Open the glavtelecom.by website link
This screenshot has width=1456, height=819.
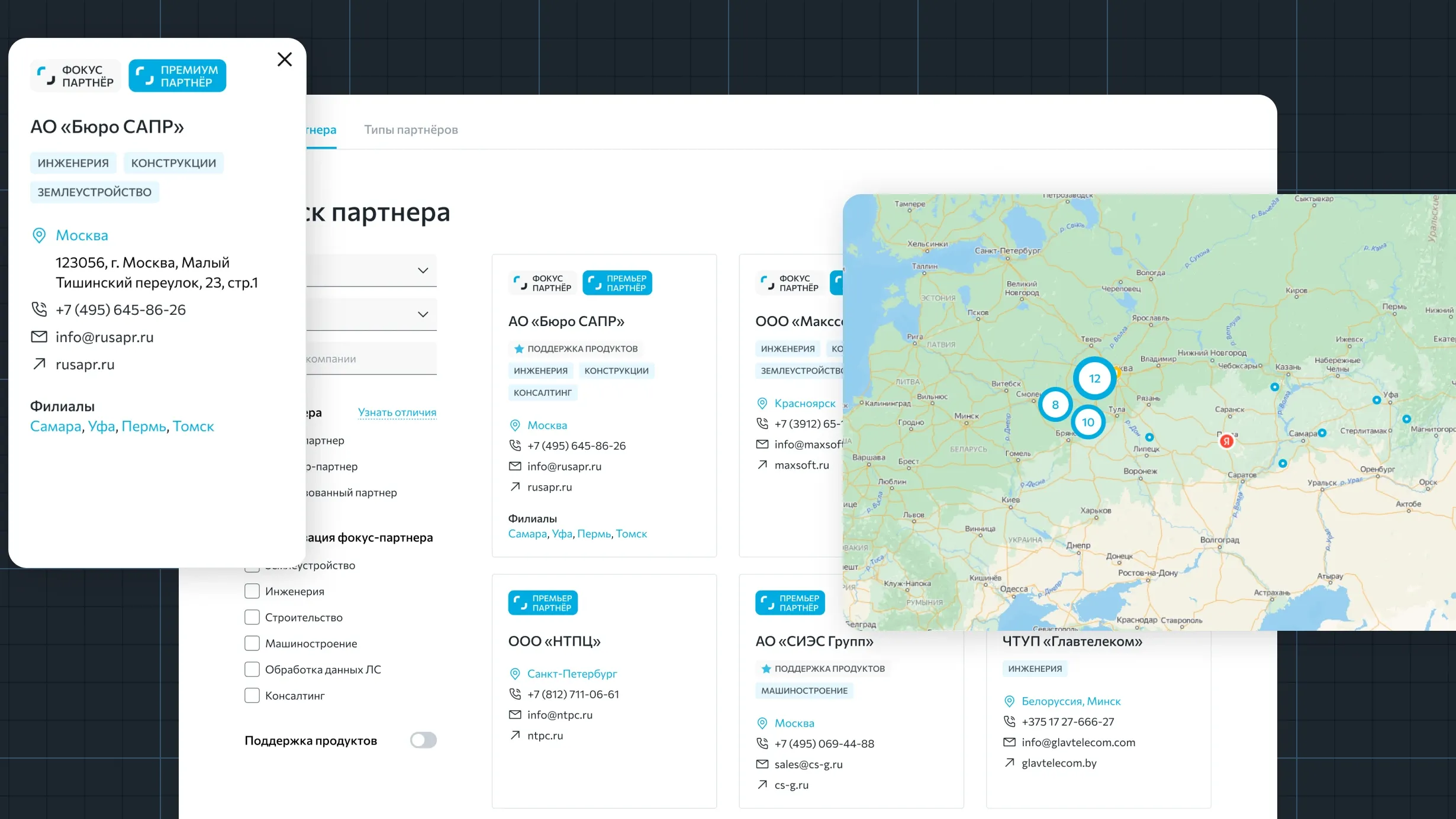tap(1059, 763)
